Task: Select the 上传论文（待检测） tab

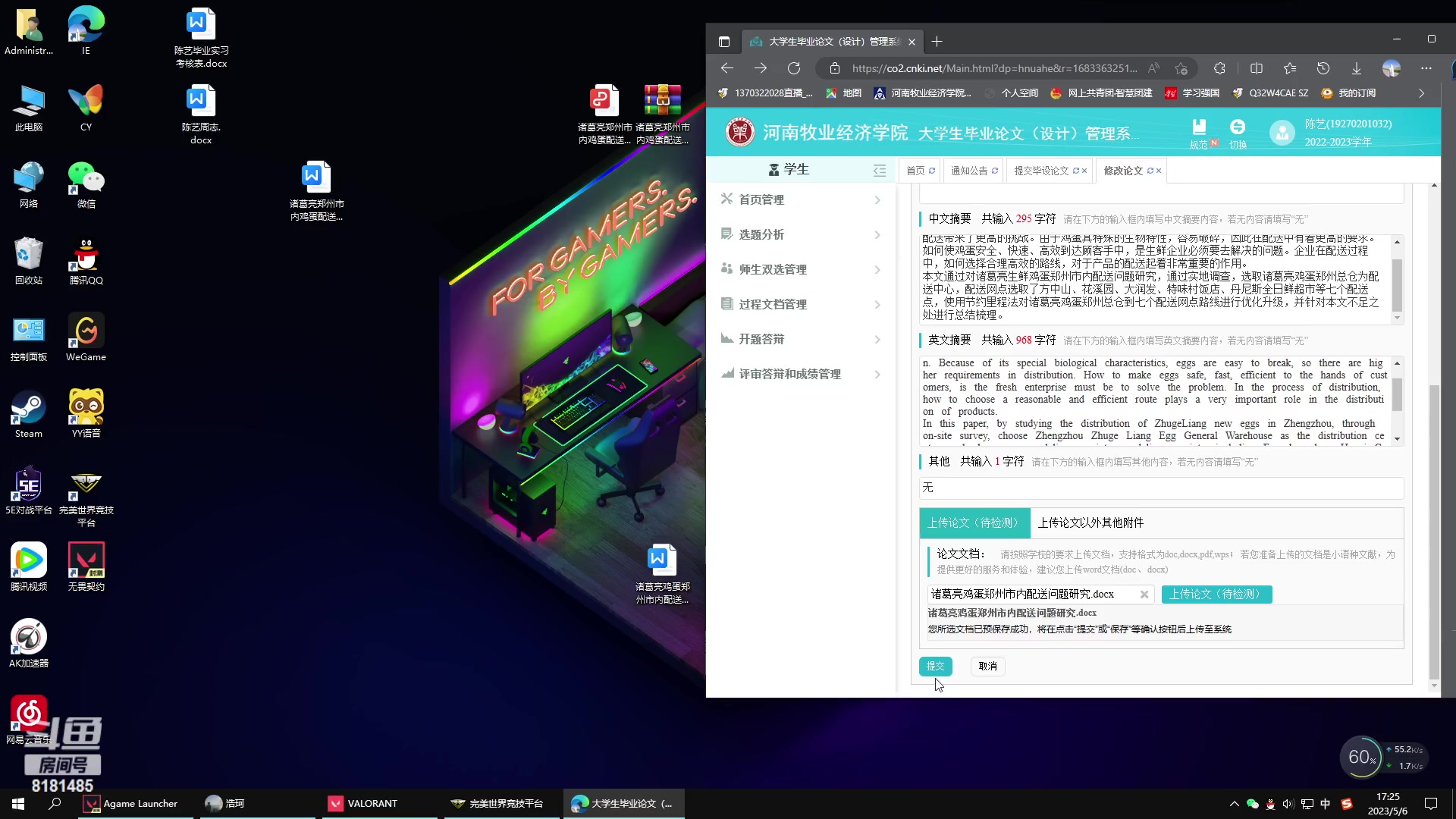Action: click(x=974, y=522)
